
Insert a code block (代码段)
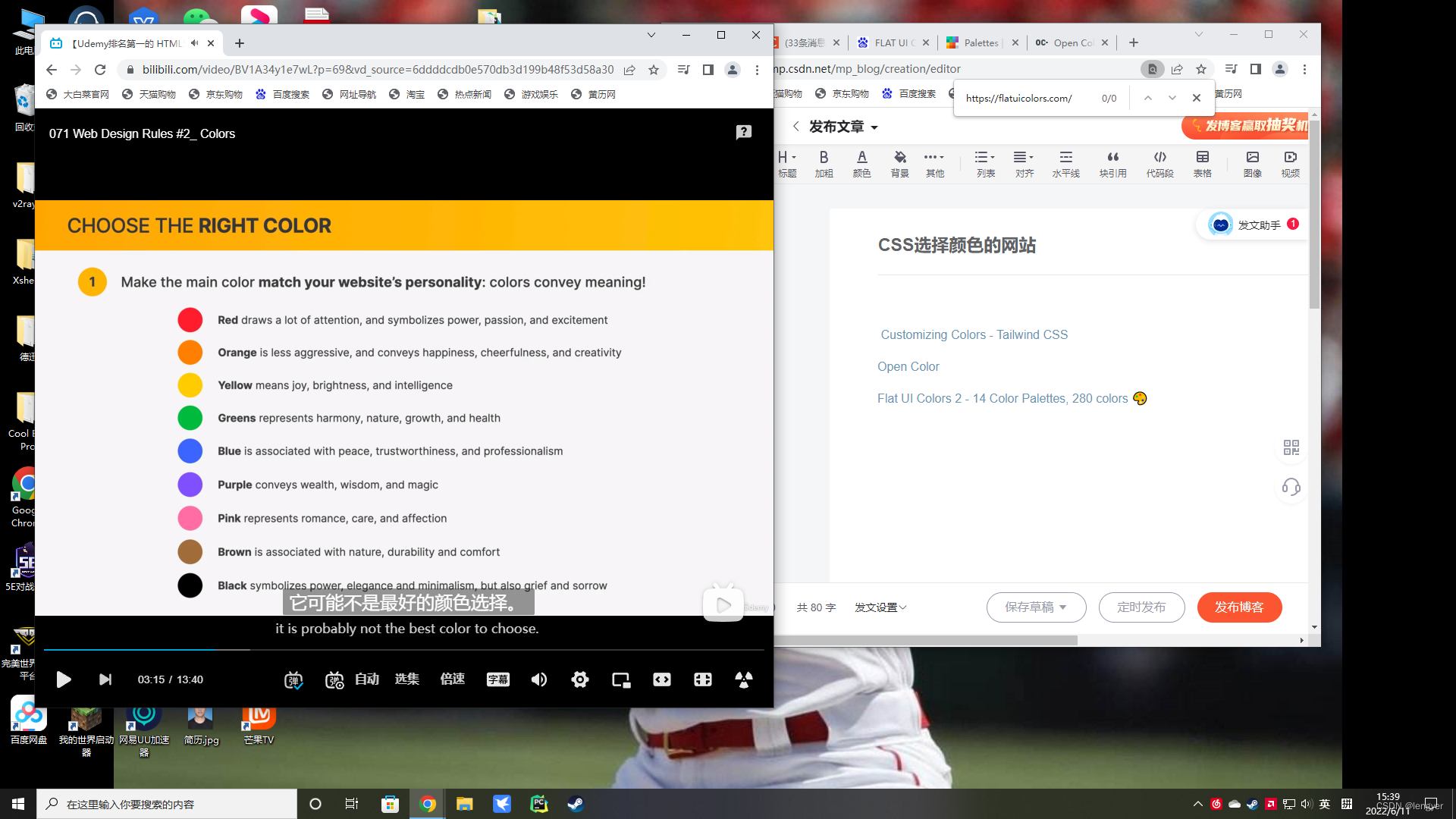click(x=1159, y=162)
